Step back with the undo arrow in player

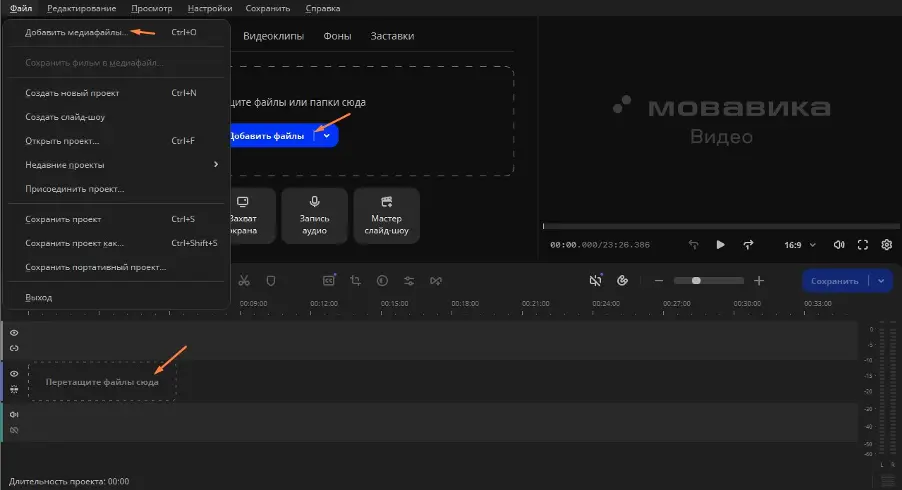693,244
